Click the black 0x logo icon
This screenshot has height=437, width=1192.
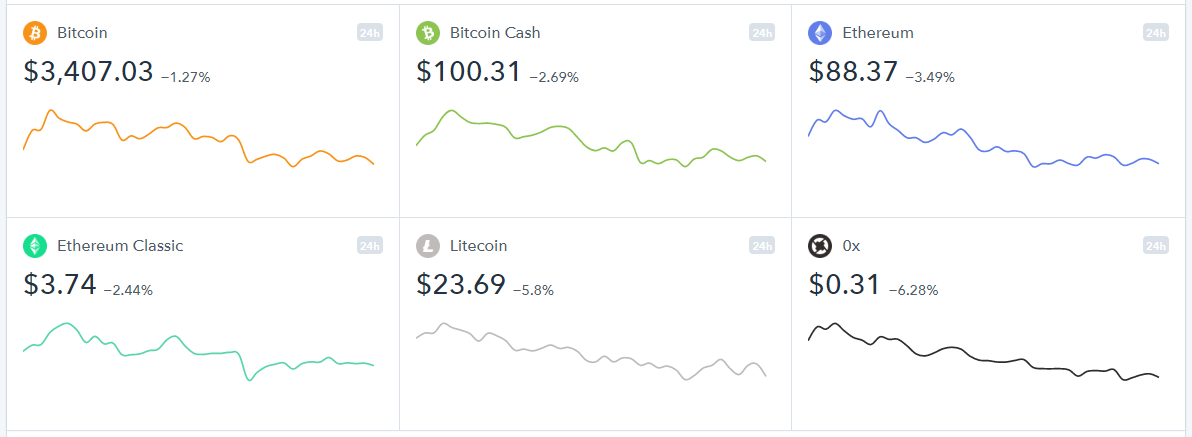(820, 245)
